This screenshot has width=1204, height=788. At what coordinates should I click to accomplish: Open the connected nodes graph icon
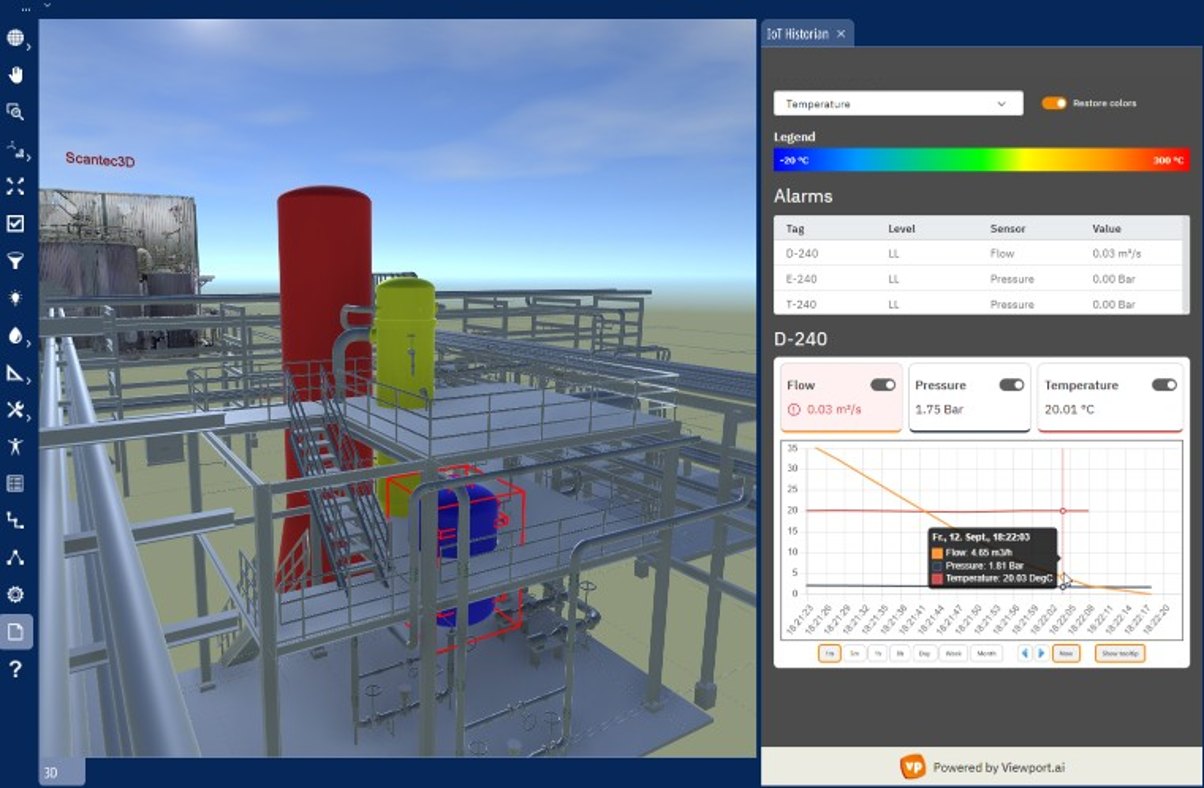[15, 557]
